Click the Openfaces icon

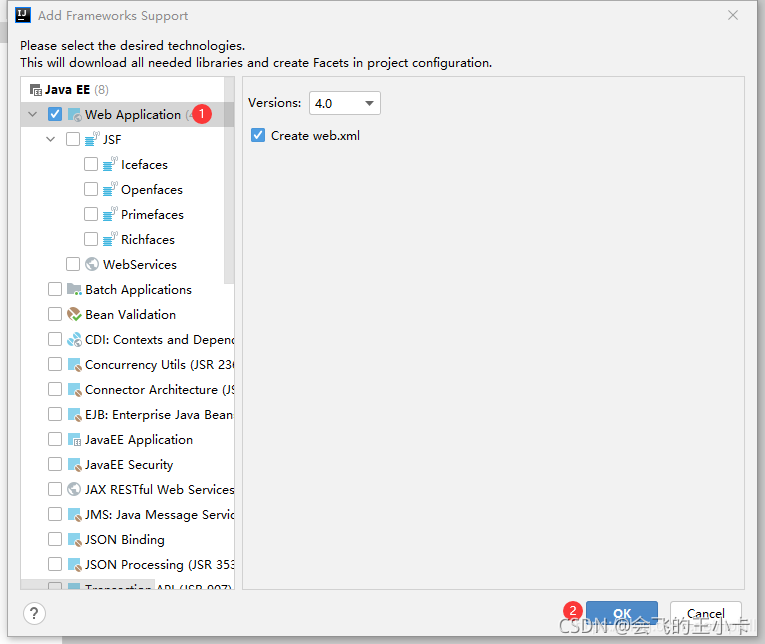pyautogui.click(x=110, y=189)
